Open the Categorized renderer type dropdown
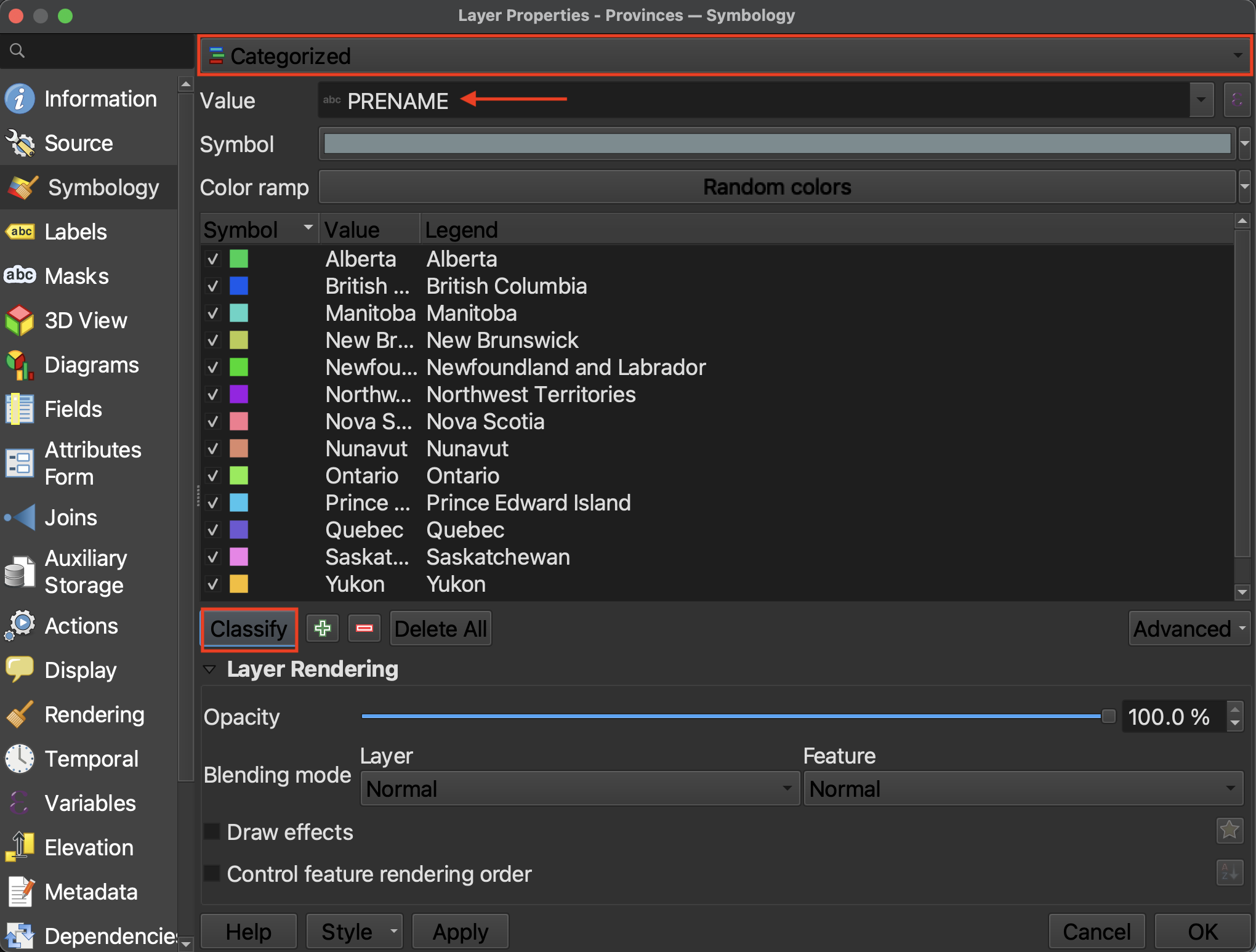The height and width of the screenshot is (952, 1256). tap(724, 56)
